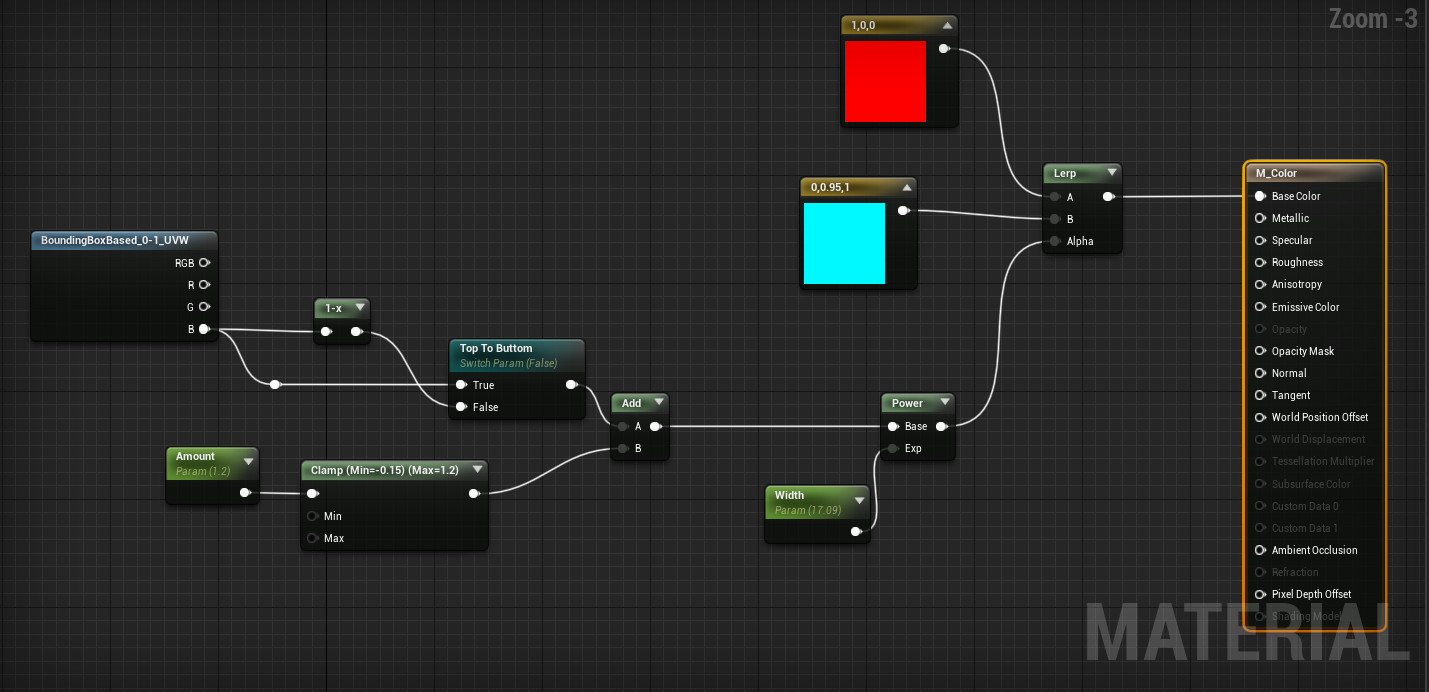Screen dimensions: 1429x692
Task: Click the Min input pin on Clamp node
Action: tap(313, 516)
